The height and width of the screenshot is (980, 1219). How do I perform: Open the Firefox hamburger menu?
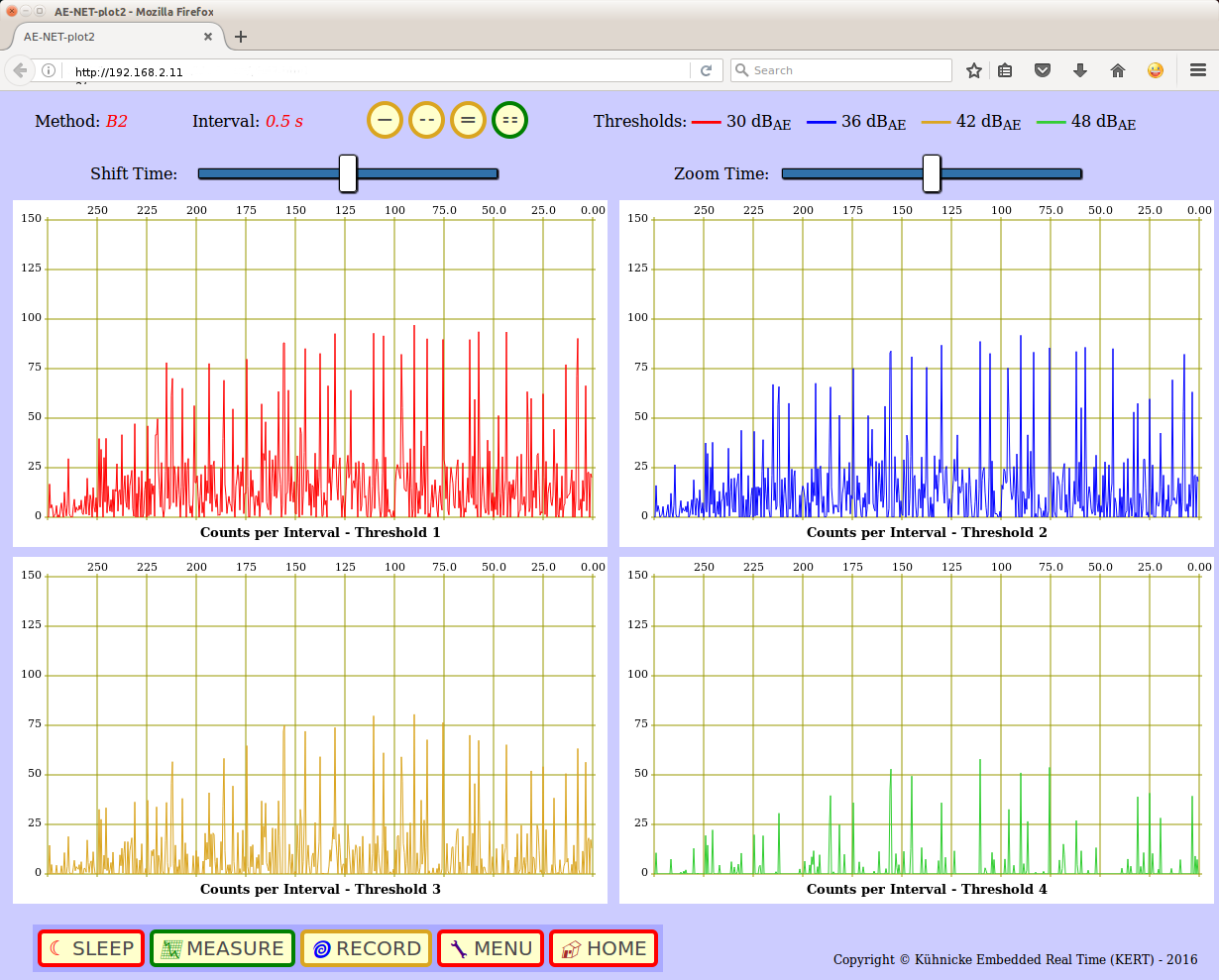coord(1197,70)
